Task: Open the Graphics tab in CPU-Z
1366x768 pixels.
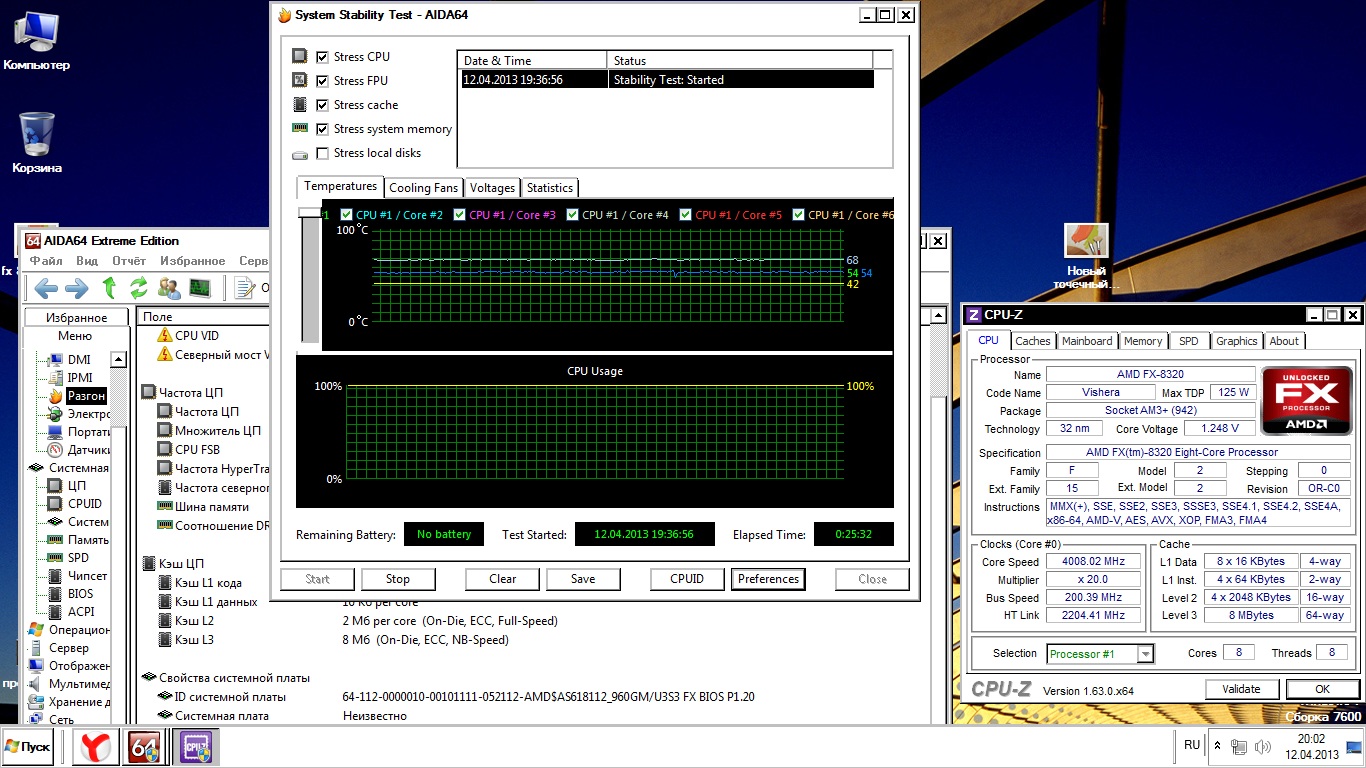Action: (x=1236, y=341)
